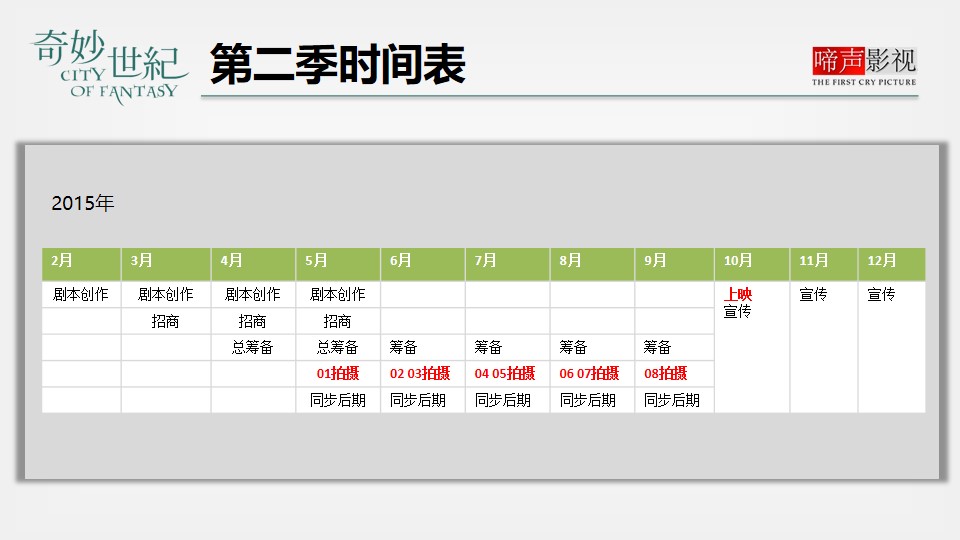Screen dimensions: 960x540
Task: Select 招商 cell in the 4月 column
Action: [253, 321]
